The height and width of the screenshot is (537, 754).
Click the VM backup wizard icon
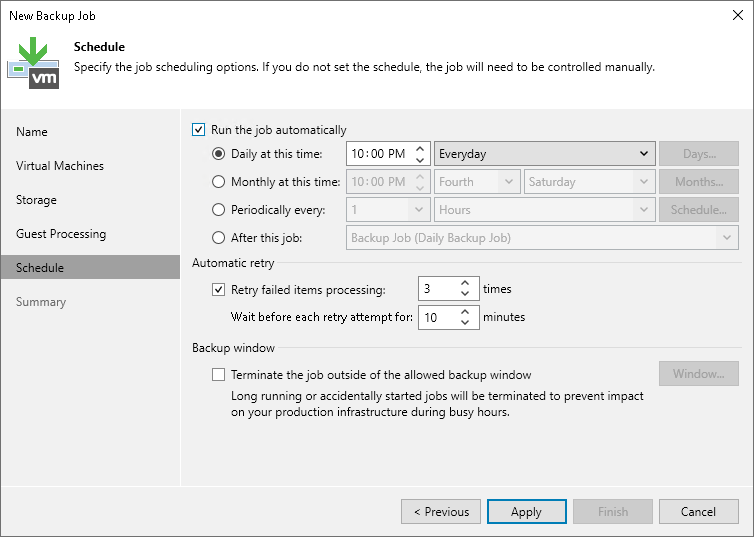tap(32, 62)
